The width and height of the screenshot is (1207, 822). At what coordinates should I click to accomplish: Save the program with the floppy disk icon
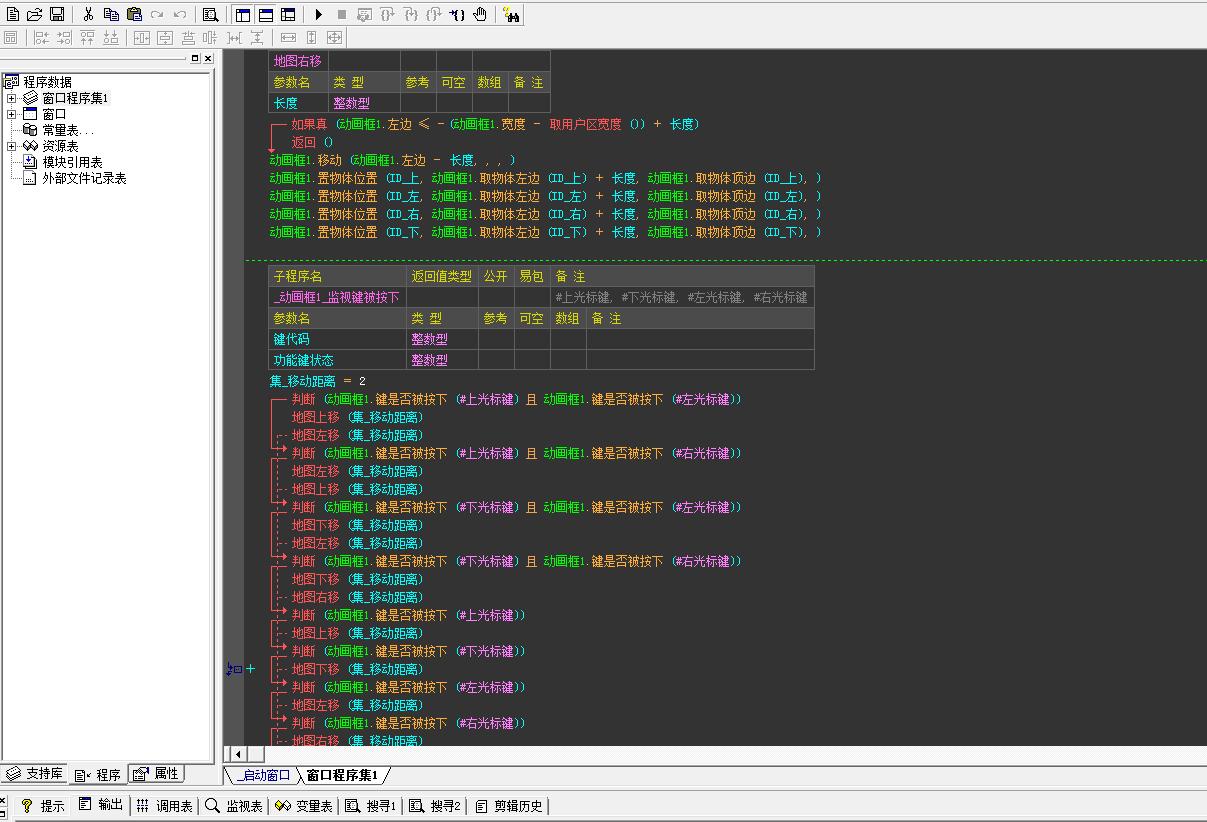coord(57,14)
